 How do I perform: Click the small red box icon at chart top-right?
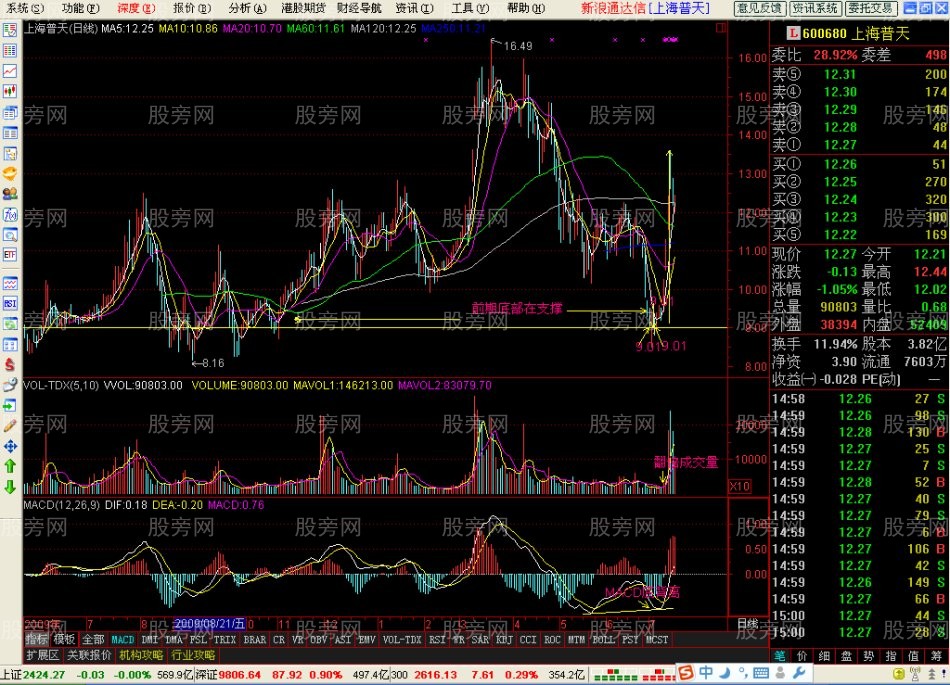720,28
